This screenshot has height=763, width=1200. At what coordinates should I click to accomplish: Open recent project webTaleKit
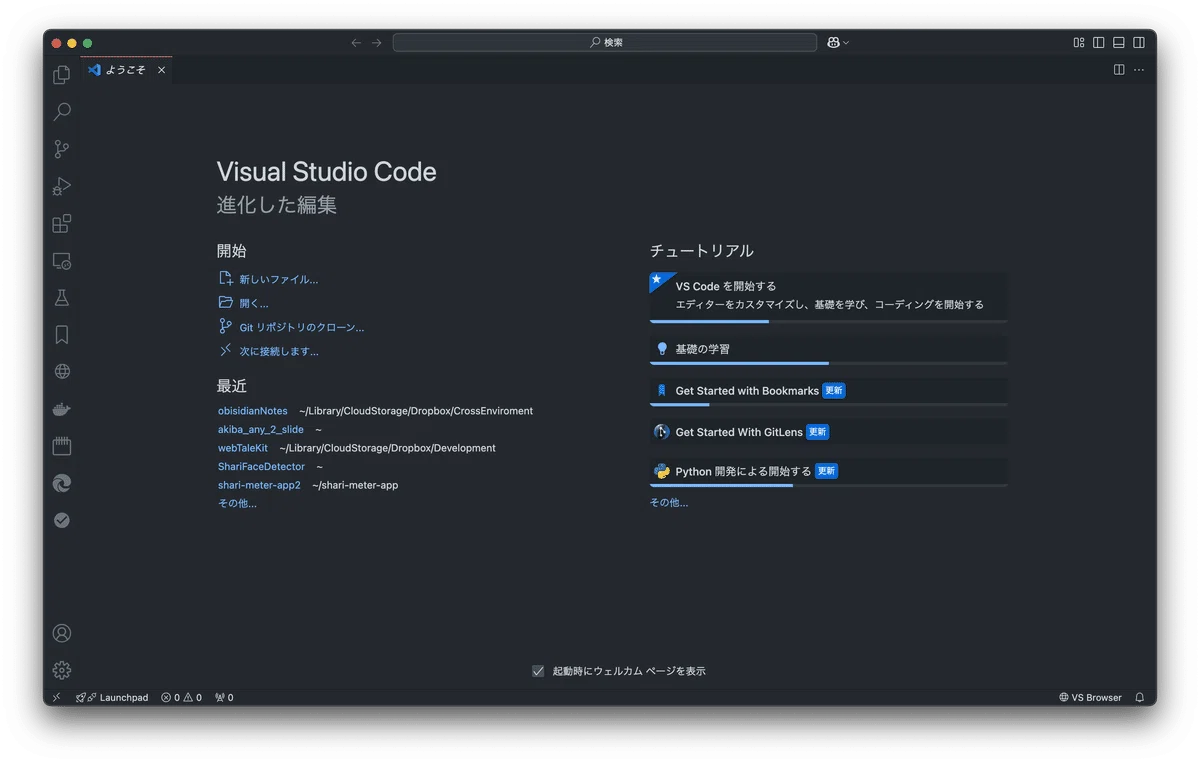tap(243, 448)
